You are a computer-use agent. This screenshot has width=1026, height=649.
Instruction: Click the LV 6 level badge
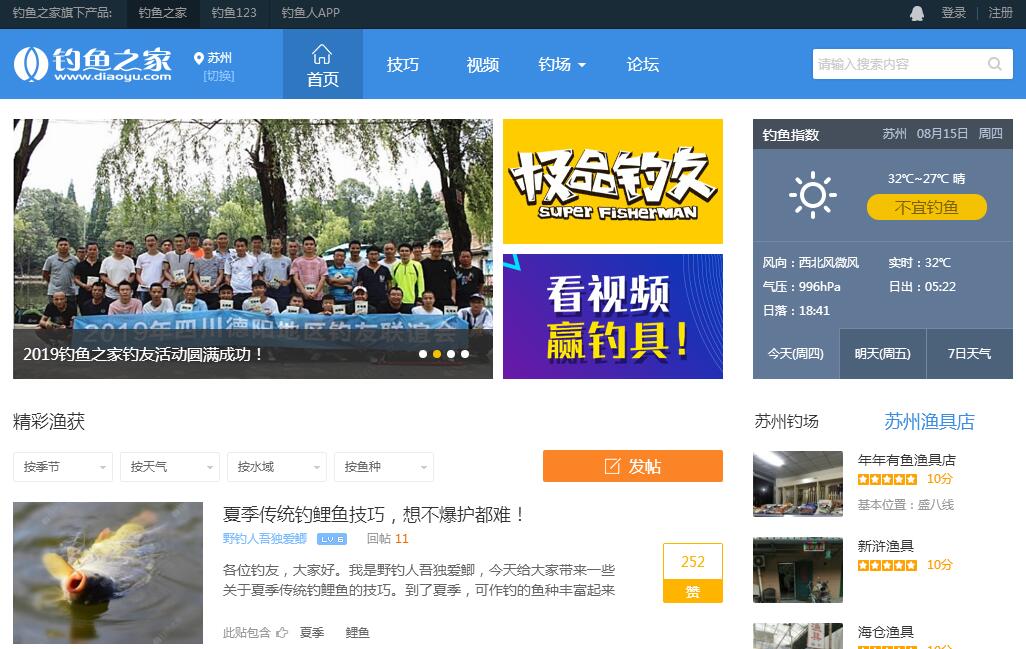pos(332,539)
